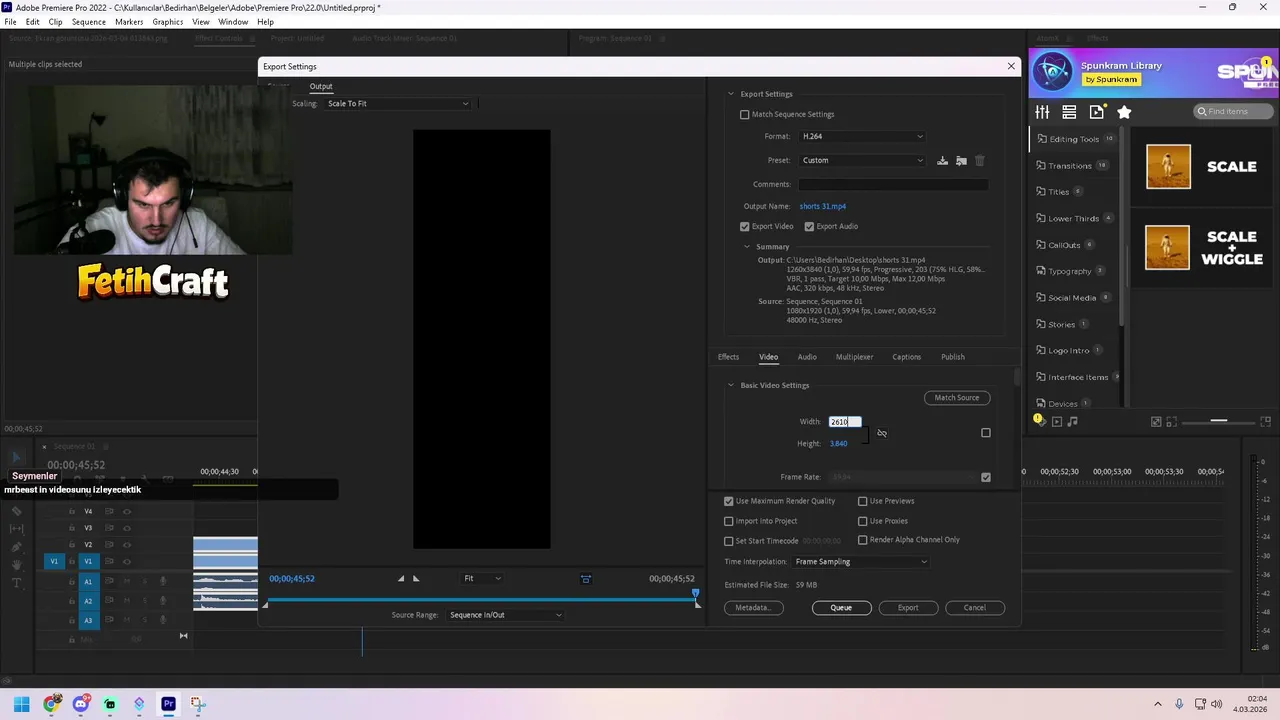Toggle Spunkram large grid view icon
Image resolution: width=1280 pixels, height=720 pixels.
pos(1265,421)
